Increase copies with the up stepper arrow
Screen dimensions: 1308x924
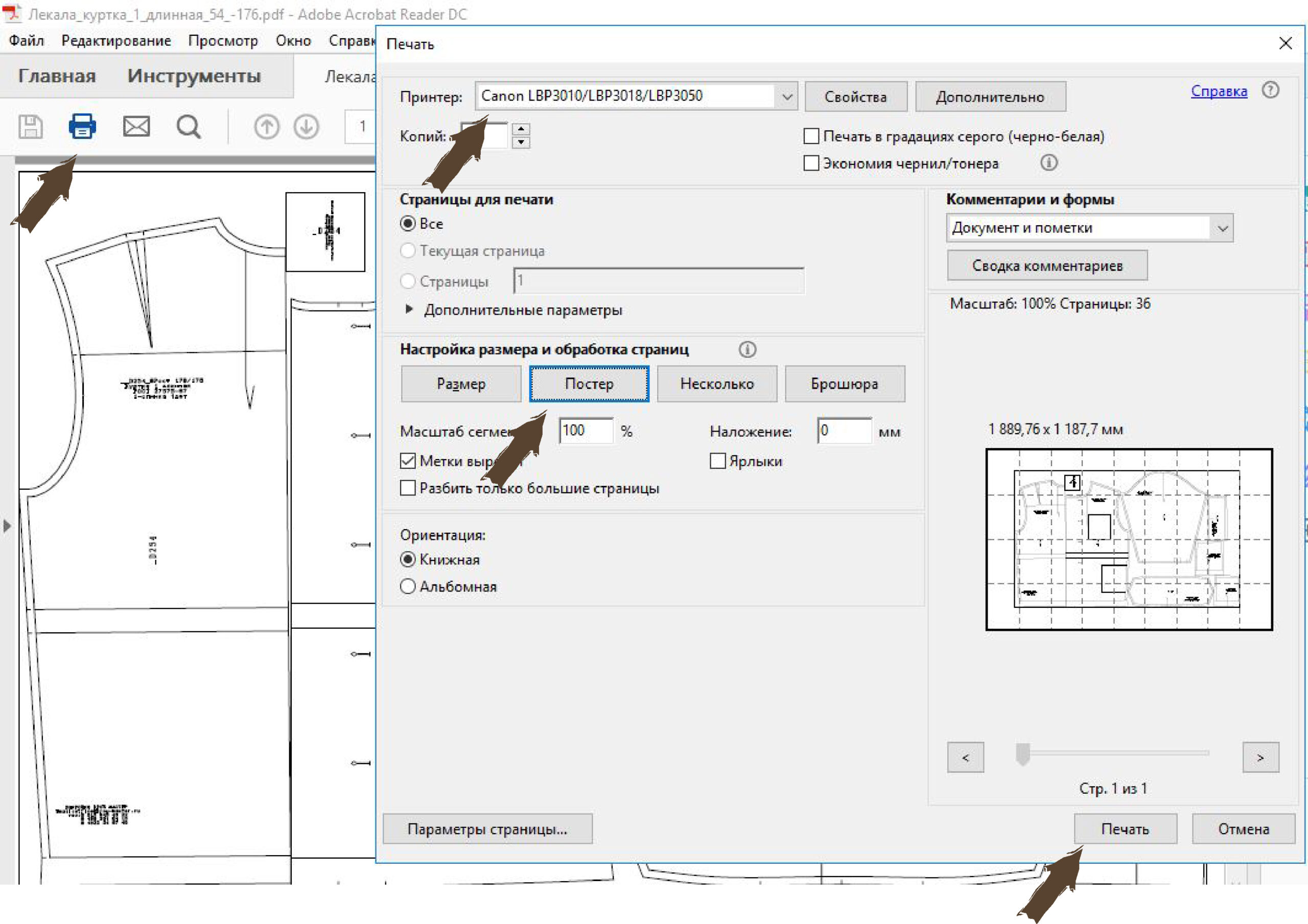click(x=521, y=129)
